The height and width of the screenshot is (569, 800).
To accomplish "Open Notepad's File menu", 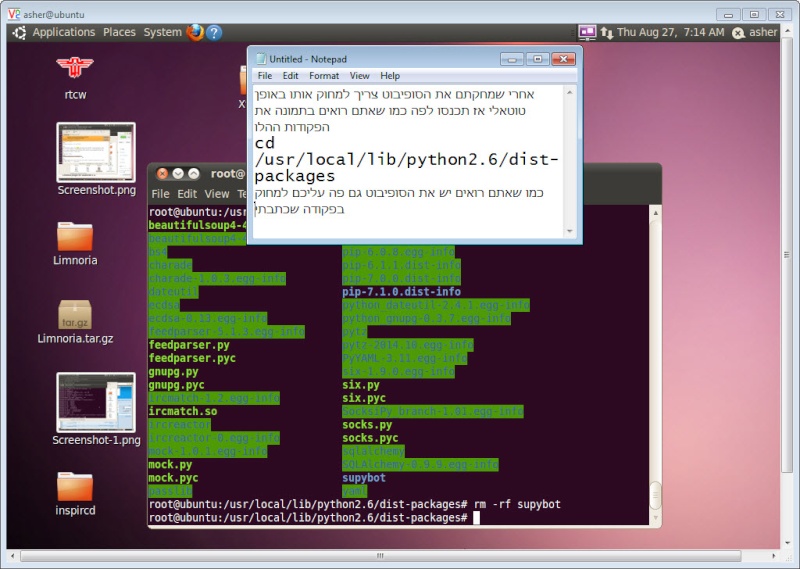I will [x=265, y=76].
